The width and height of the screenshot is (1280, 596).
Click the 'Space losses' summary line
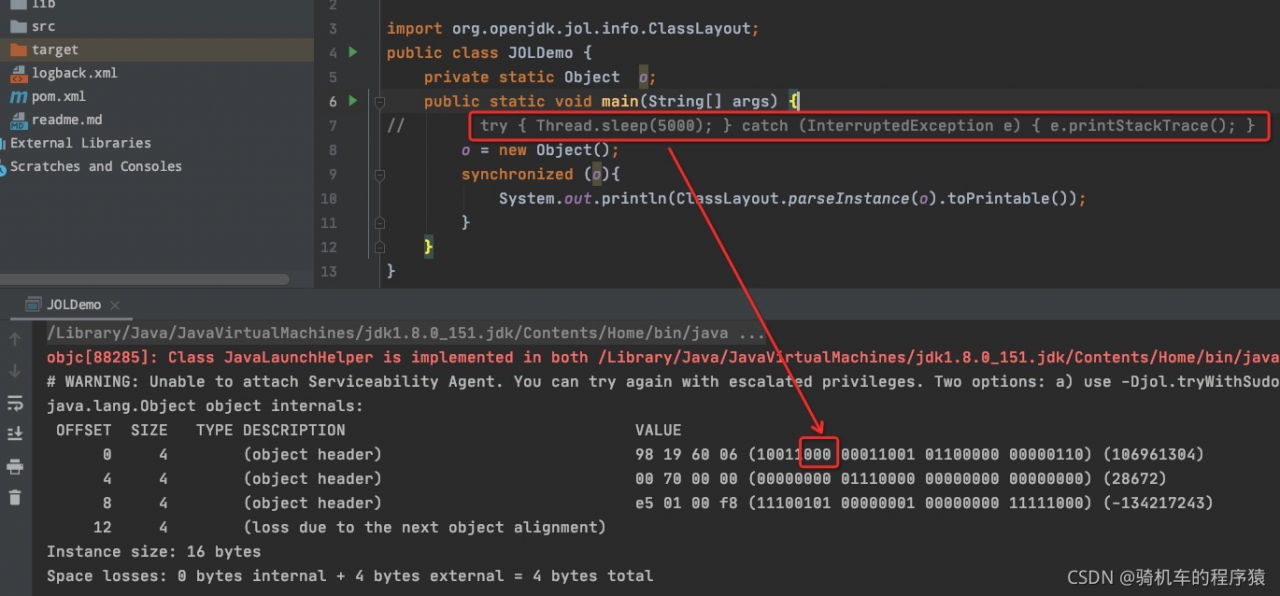coord(350,575)
